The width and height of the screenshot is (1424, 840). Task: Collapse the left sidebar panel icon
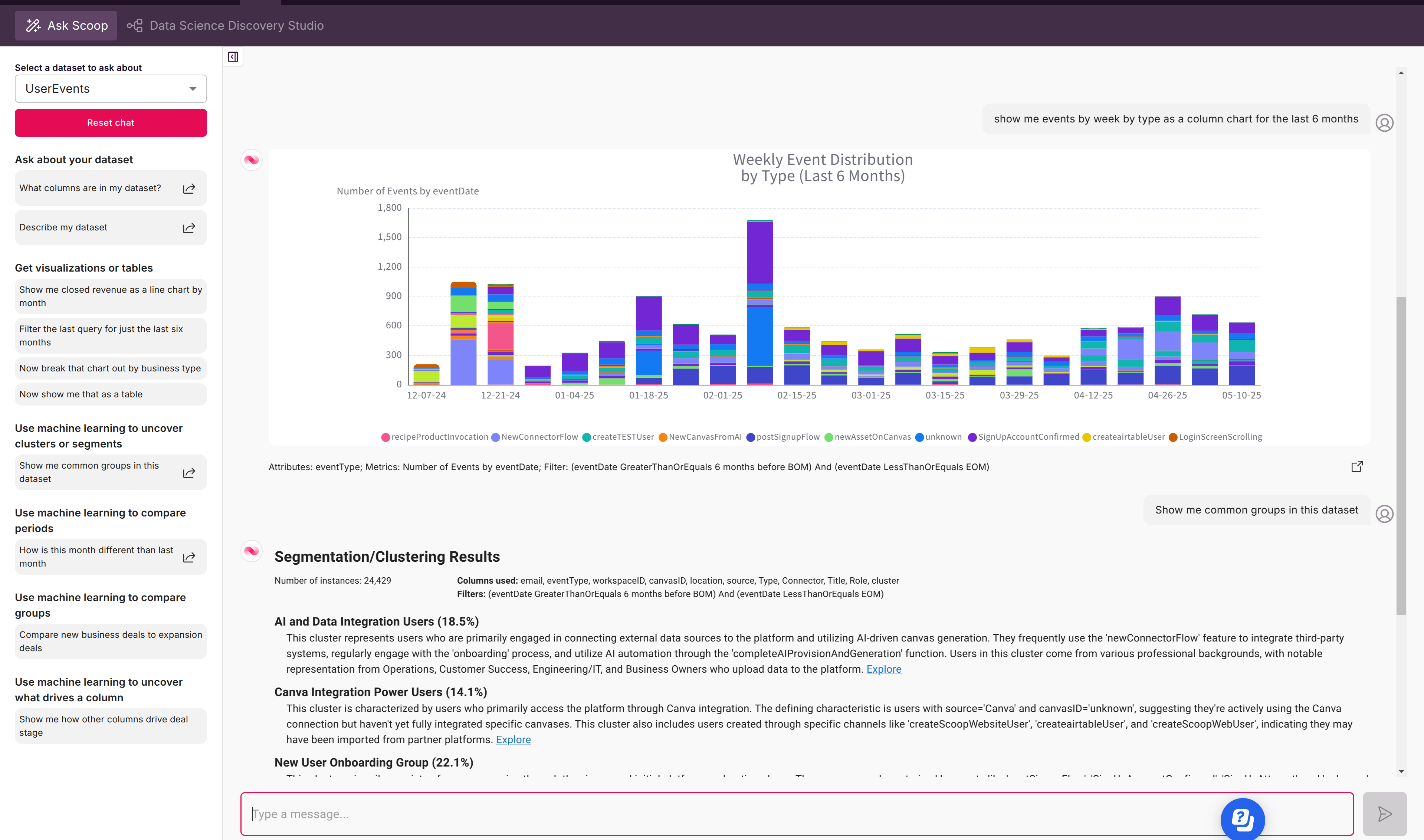click(x=233, y=57)
